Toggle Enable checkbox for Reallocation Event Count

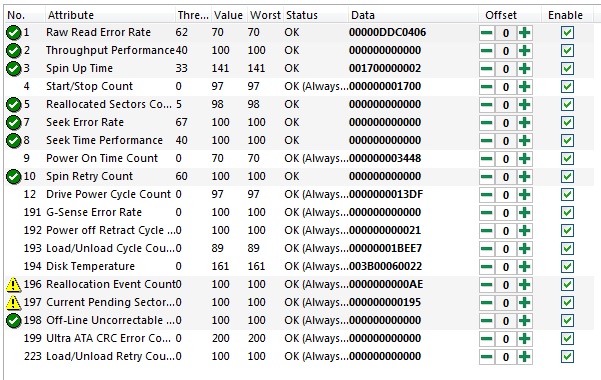click(567, 285)
